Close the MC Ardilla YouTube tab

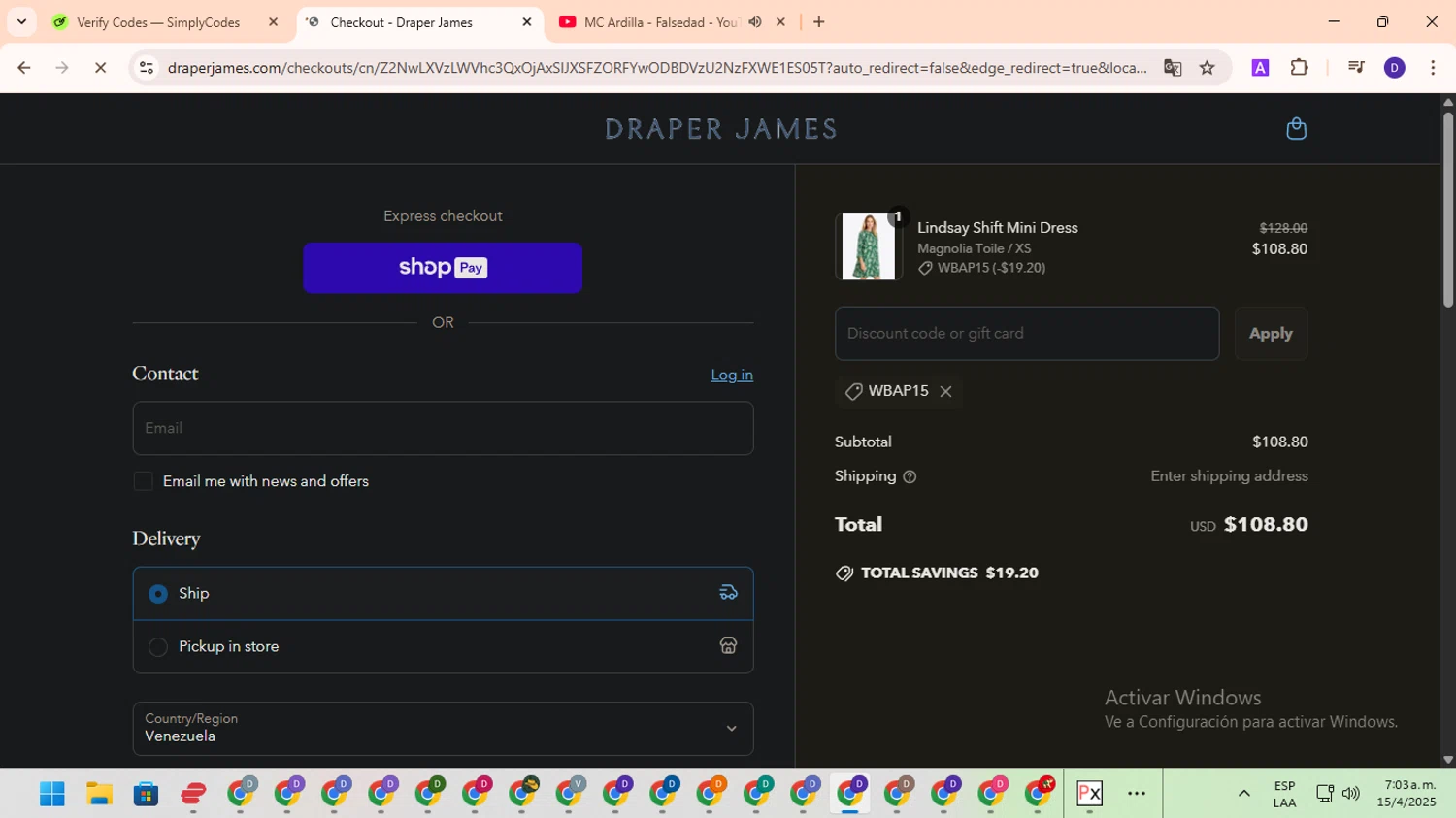tap(780, 22)
